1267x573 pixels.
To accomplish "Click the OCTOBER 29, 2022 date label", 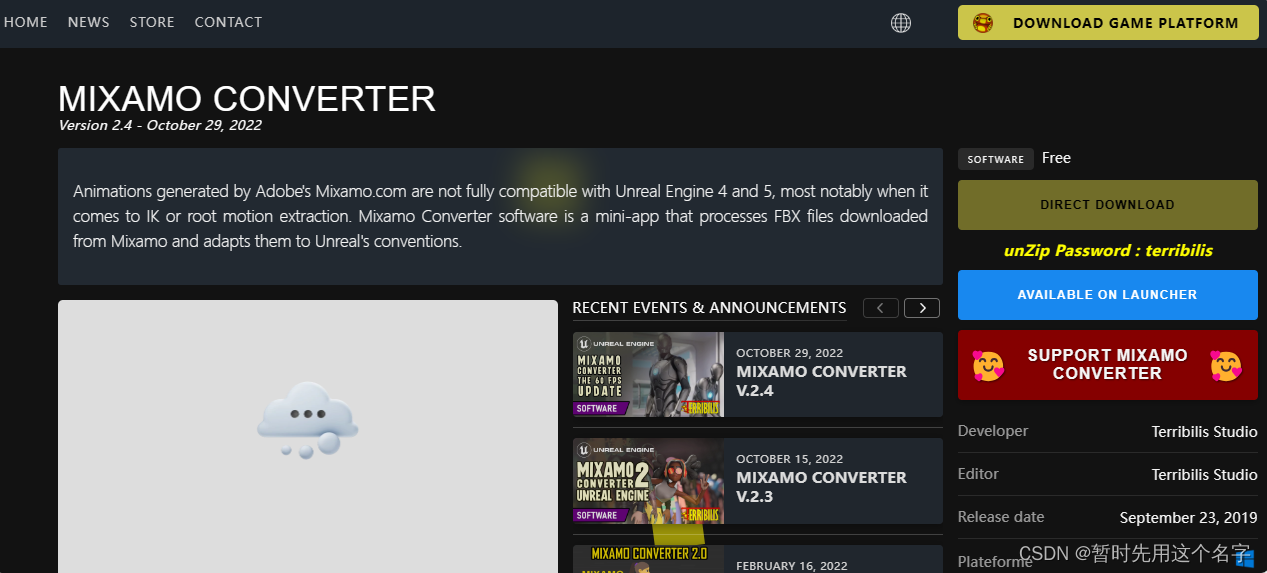I will point(790,353).
